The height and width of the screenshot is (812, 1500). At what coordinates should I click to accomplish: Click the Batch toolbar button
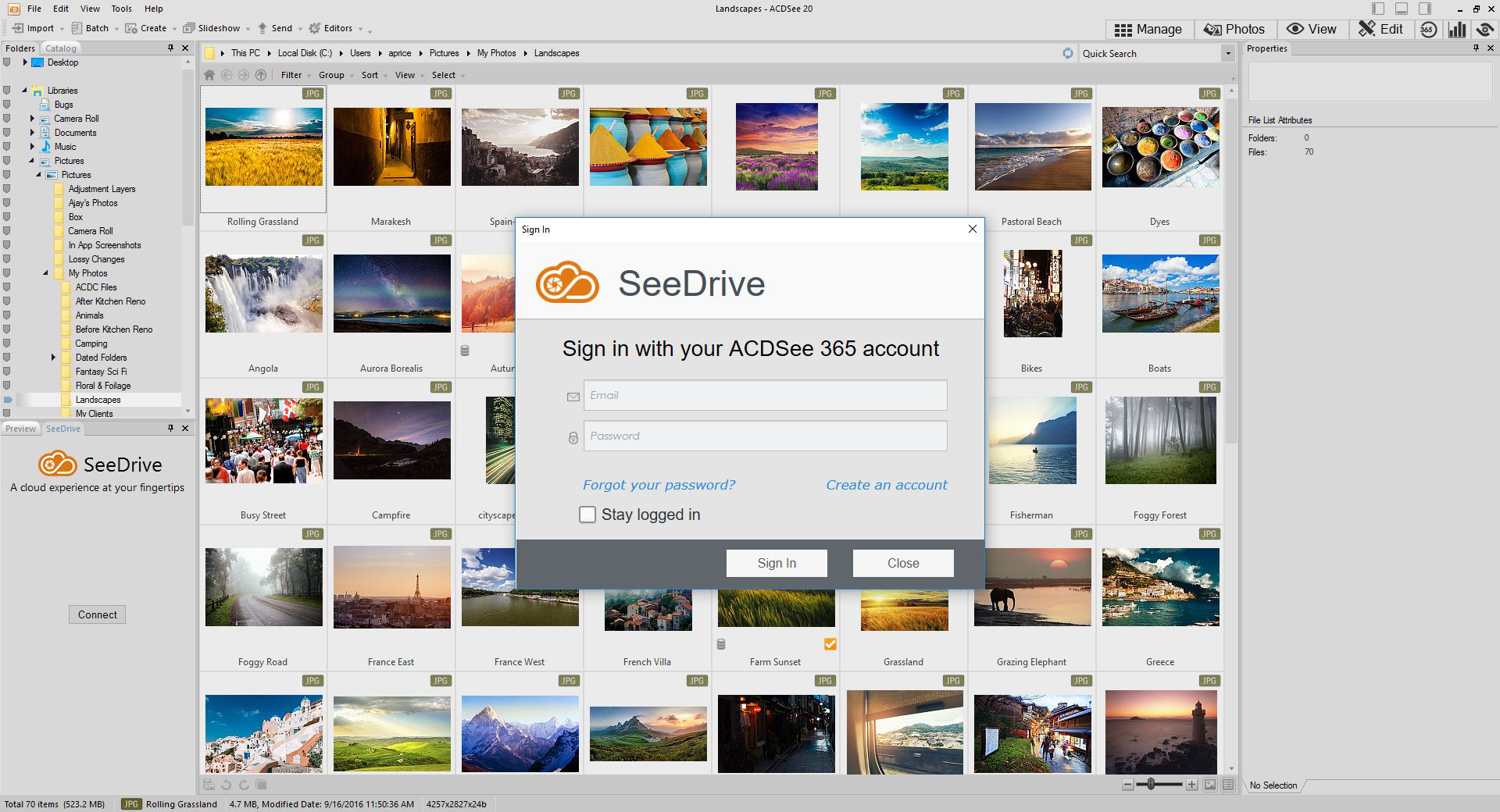tap(90, 28)
